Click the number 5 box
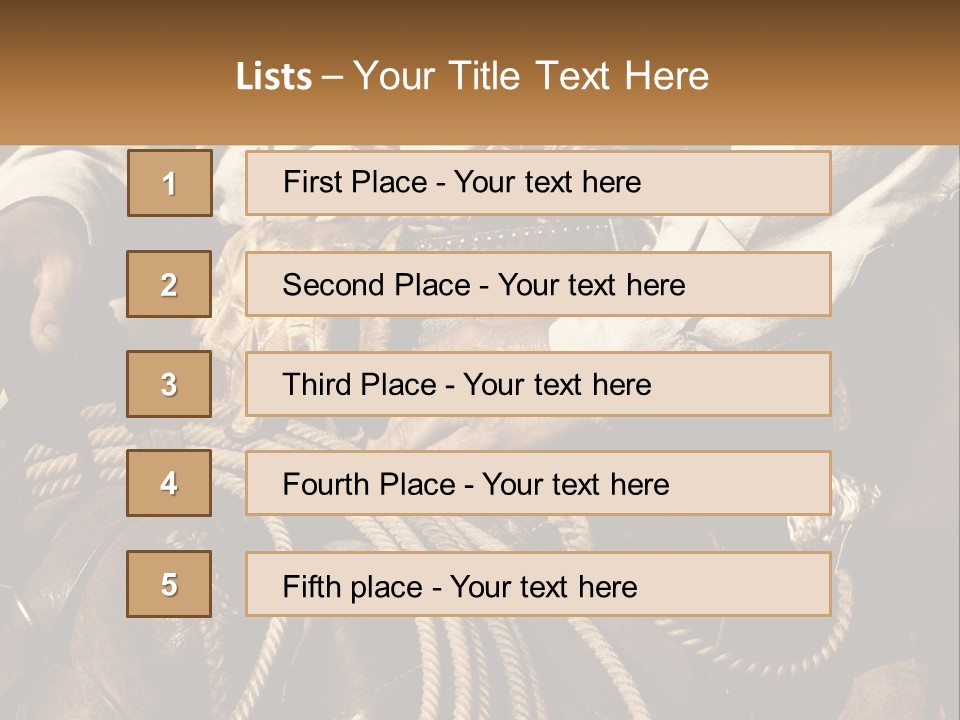 pos(169,584)
